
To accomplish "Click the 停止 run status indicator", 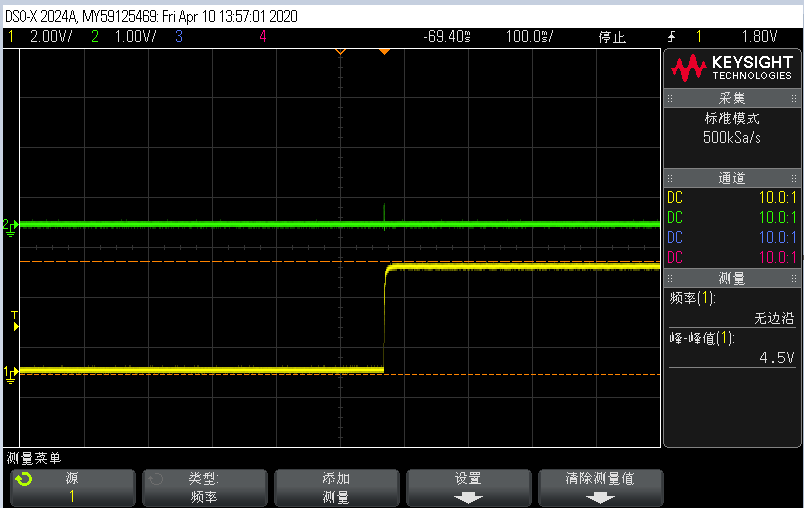I will pos(612,37).
